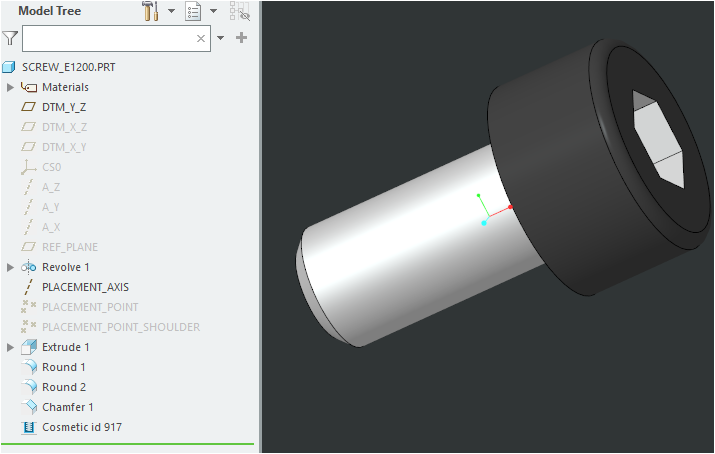Select Round 1 in the tree
715x454 pixels.
click(x=63, y=367)
